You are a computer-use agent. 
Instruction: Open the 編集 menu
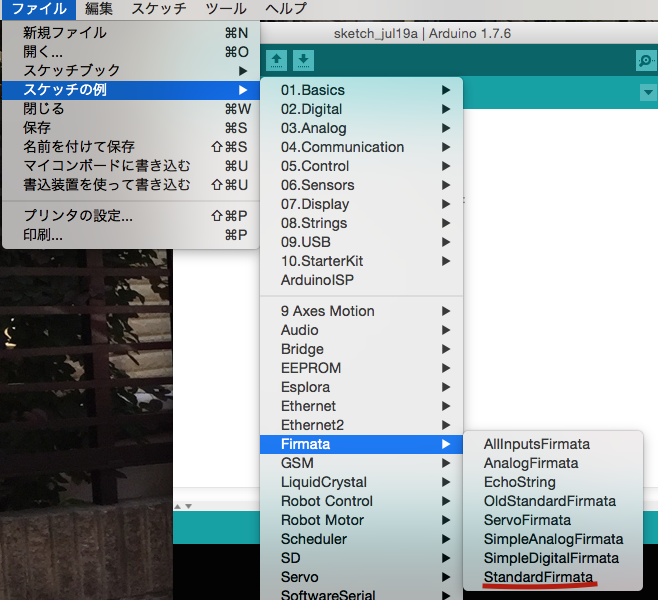click(99, 9)
